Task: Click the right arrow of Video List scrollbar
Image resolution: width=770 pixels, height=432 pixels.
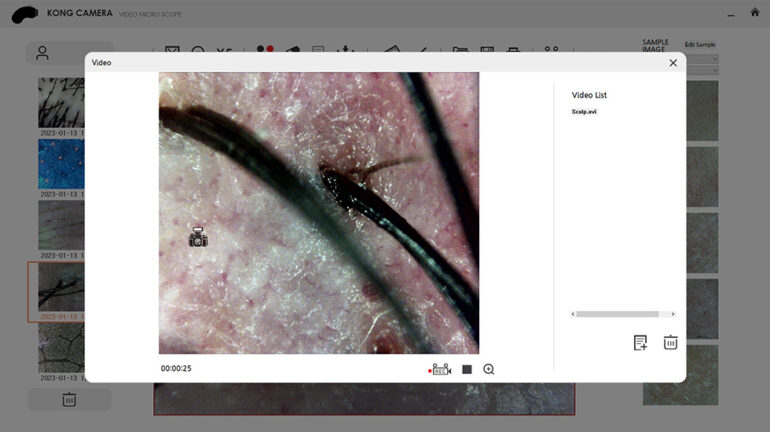Action: point(673,314)
